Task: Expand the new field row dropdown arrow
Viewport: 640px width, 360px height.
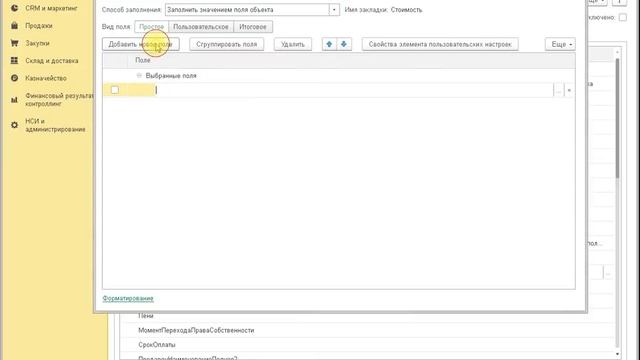Action: click(569, 90)
